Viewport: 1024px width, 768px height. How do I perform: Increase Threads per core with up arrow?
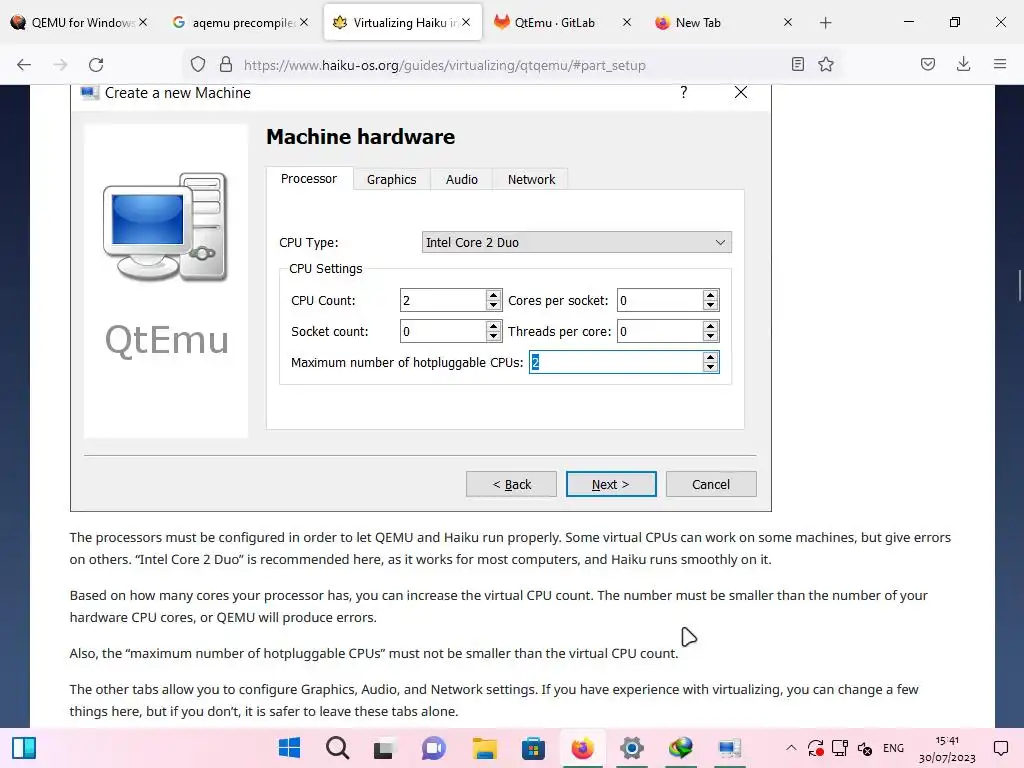(x=711, y=326)
